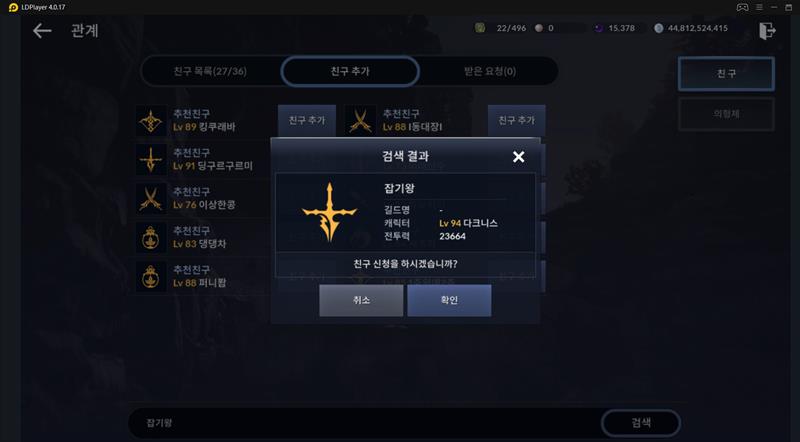
Task: Switch to the 친구 목록(27/36) tab
Action: pos(210,71)
